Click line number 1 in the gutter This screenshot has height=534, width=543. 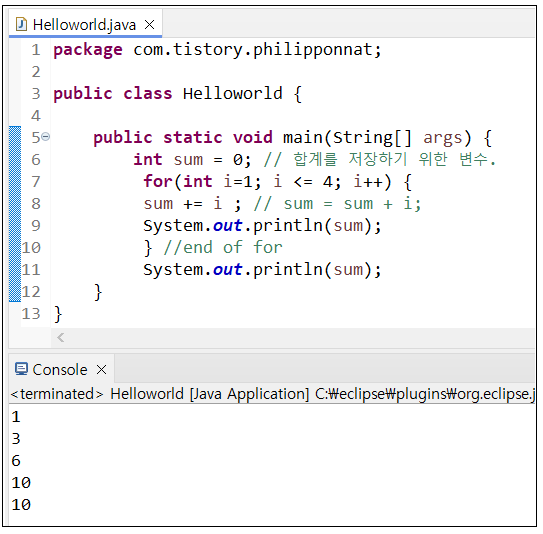36,50
